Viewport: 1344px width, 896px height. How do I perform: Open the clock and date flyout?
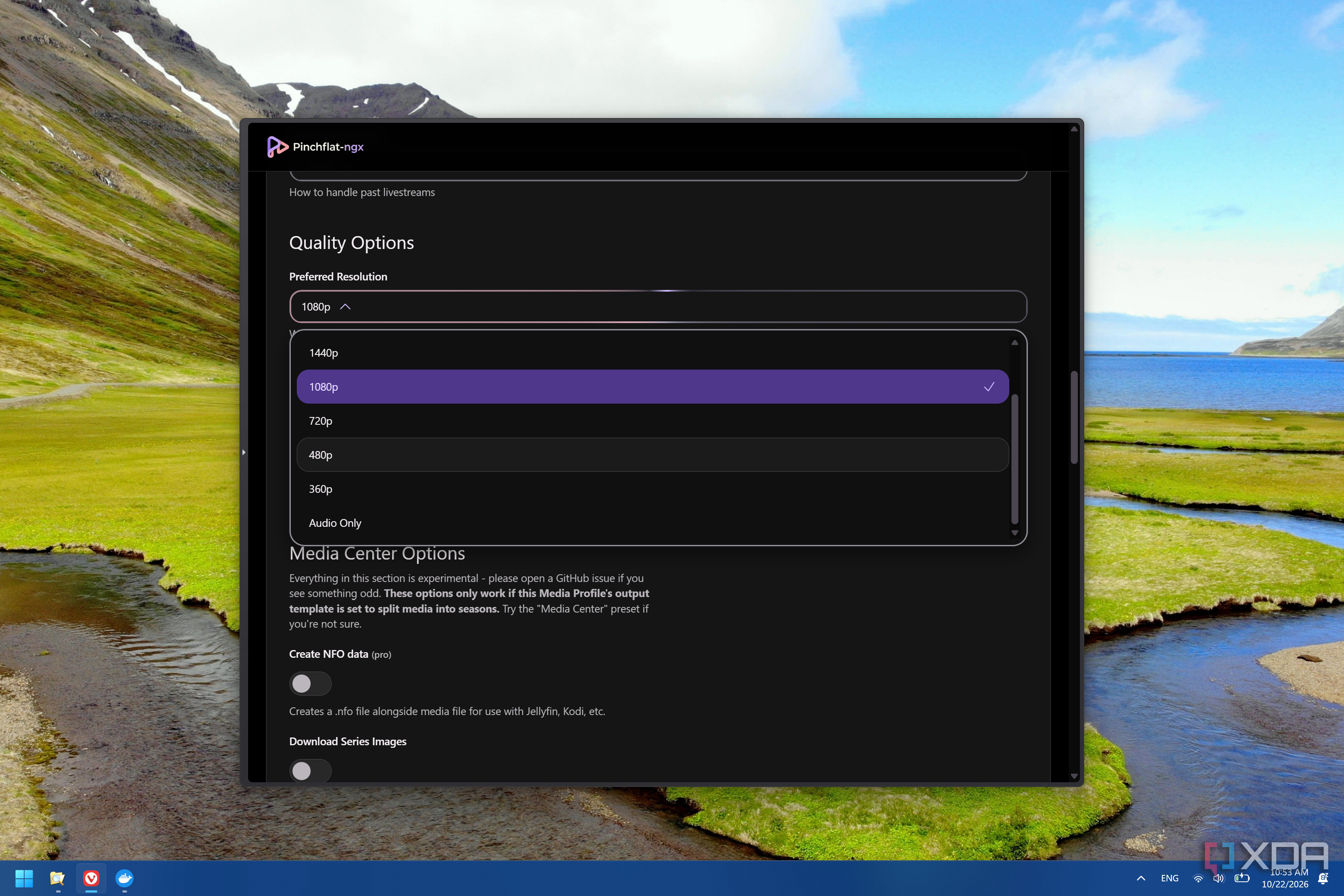coord(1285,878)
